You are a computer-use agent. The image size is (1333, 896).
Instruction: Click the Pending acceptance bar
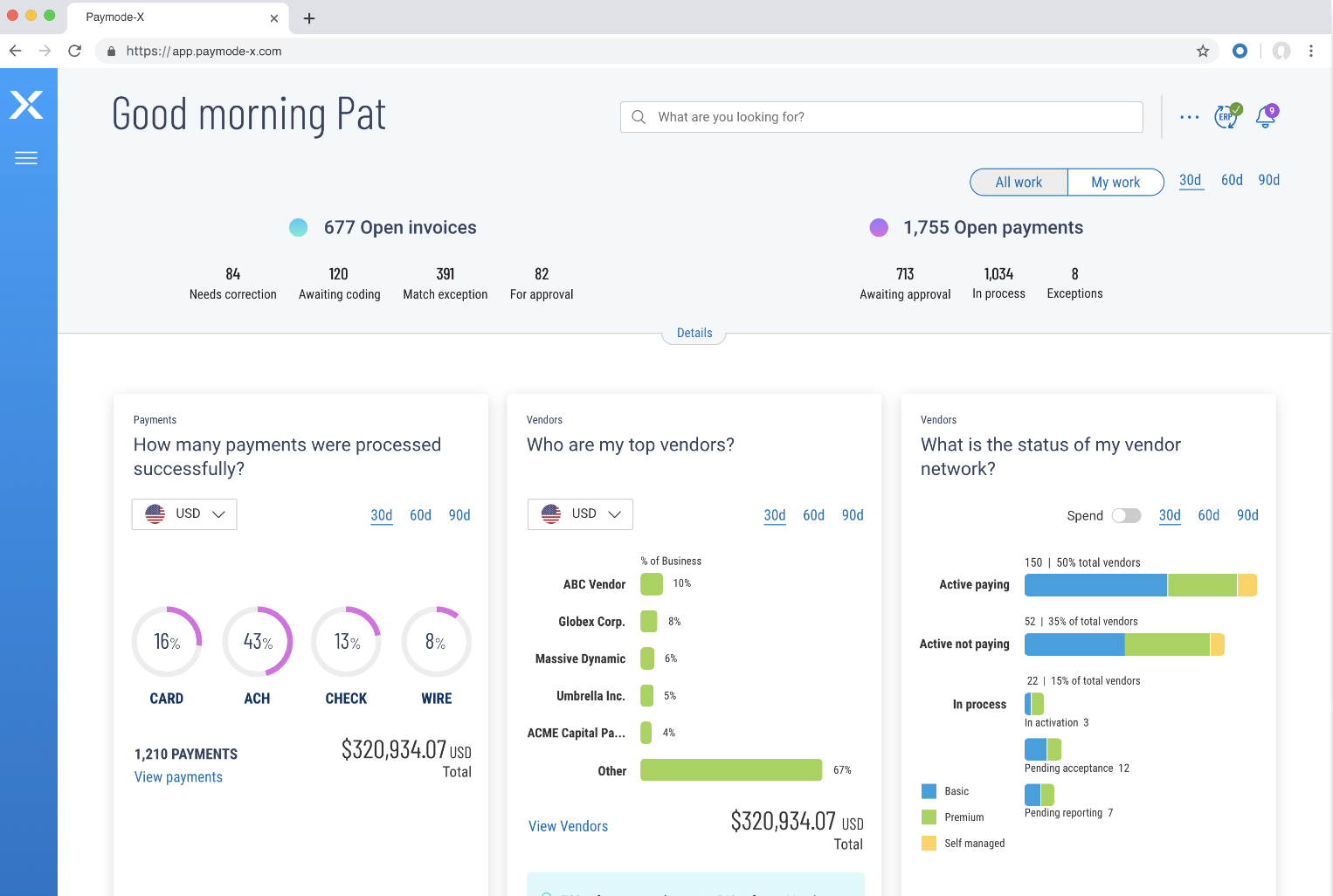click(x=1043, y=749)
